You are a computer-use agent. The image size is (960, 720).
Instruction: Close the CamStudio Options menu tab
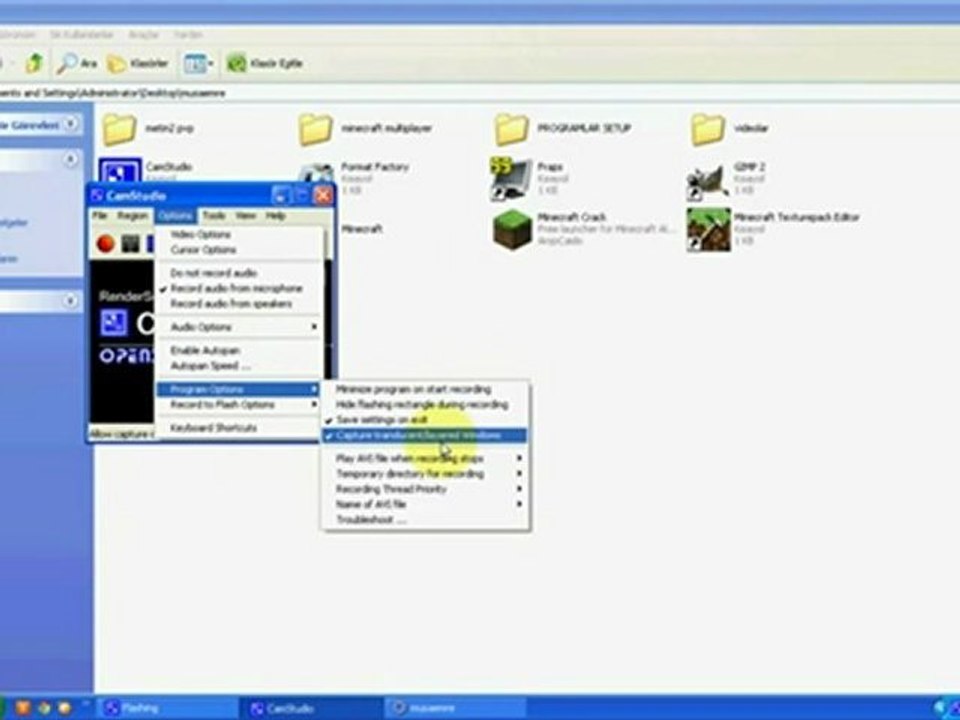click(x=175, y=216)
